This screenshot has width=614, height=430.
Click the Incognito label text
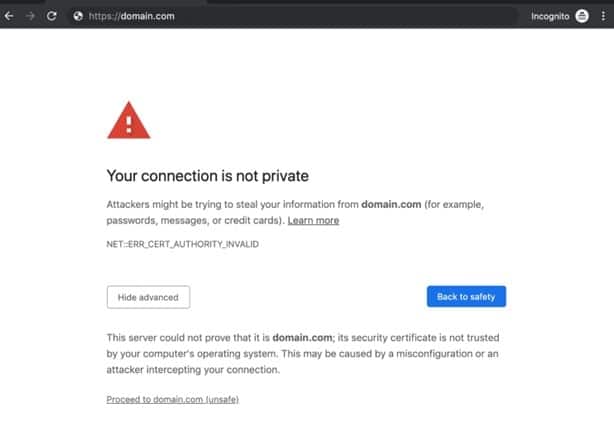(549, 16)
